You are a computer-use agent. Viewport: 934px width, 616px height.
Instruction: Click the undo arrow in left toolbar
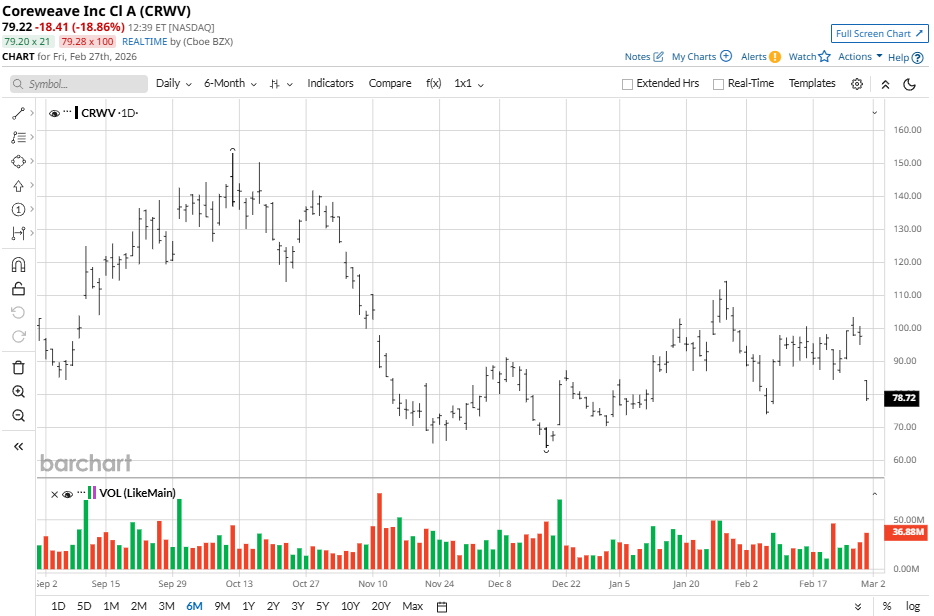click(18, 312)
